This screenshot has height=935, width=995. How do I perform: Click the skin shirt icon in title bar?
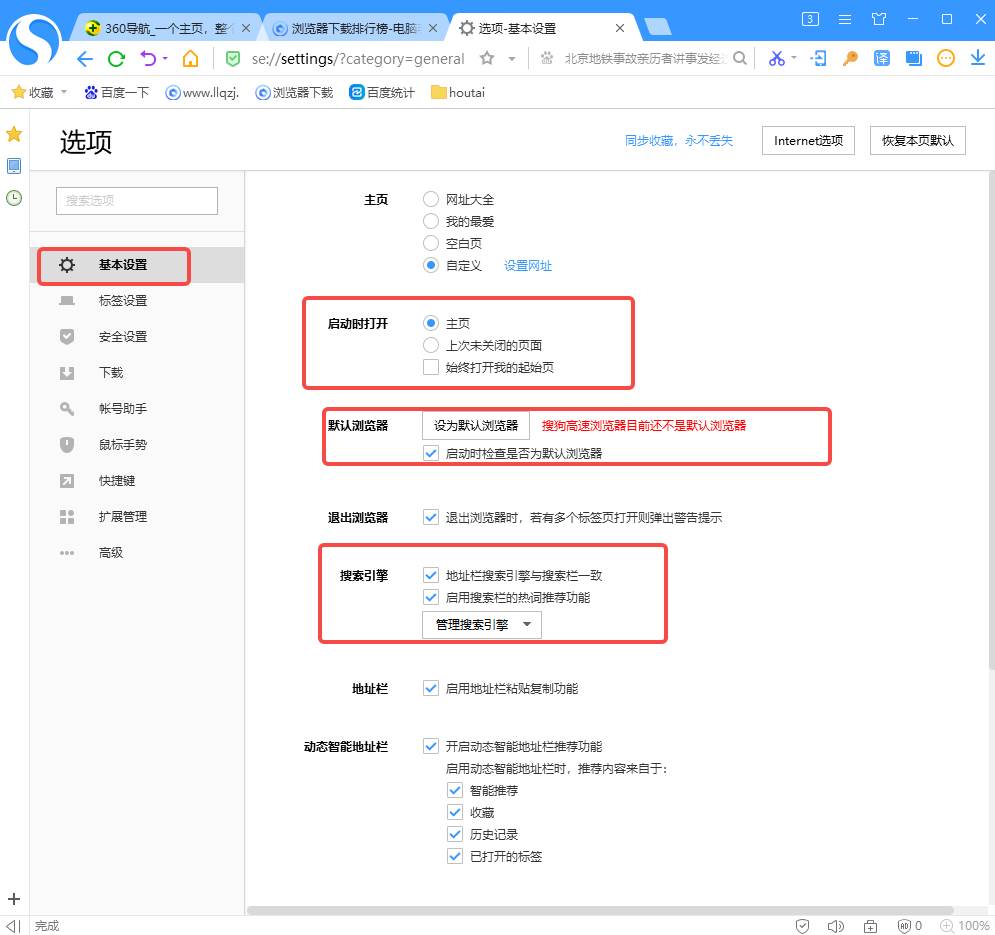[x=879, y=19]
